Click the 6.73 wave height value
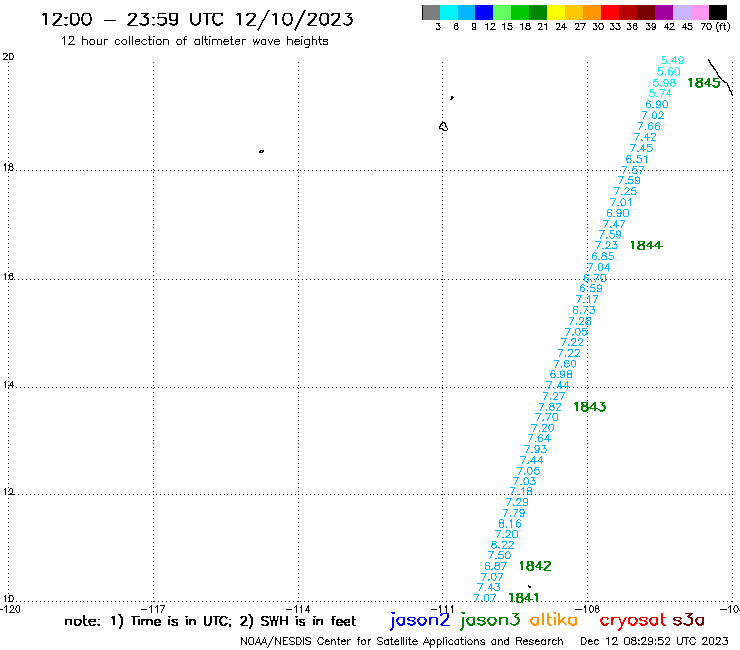Viewport: 740px width, 650px height. [x=584, y=310]
